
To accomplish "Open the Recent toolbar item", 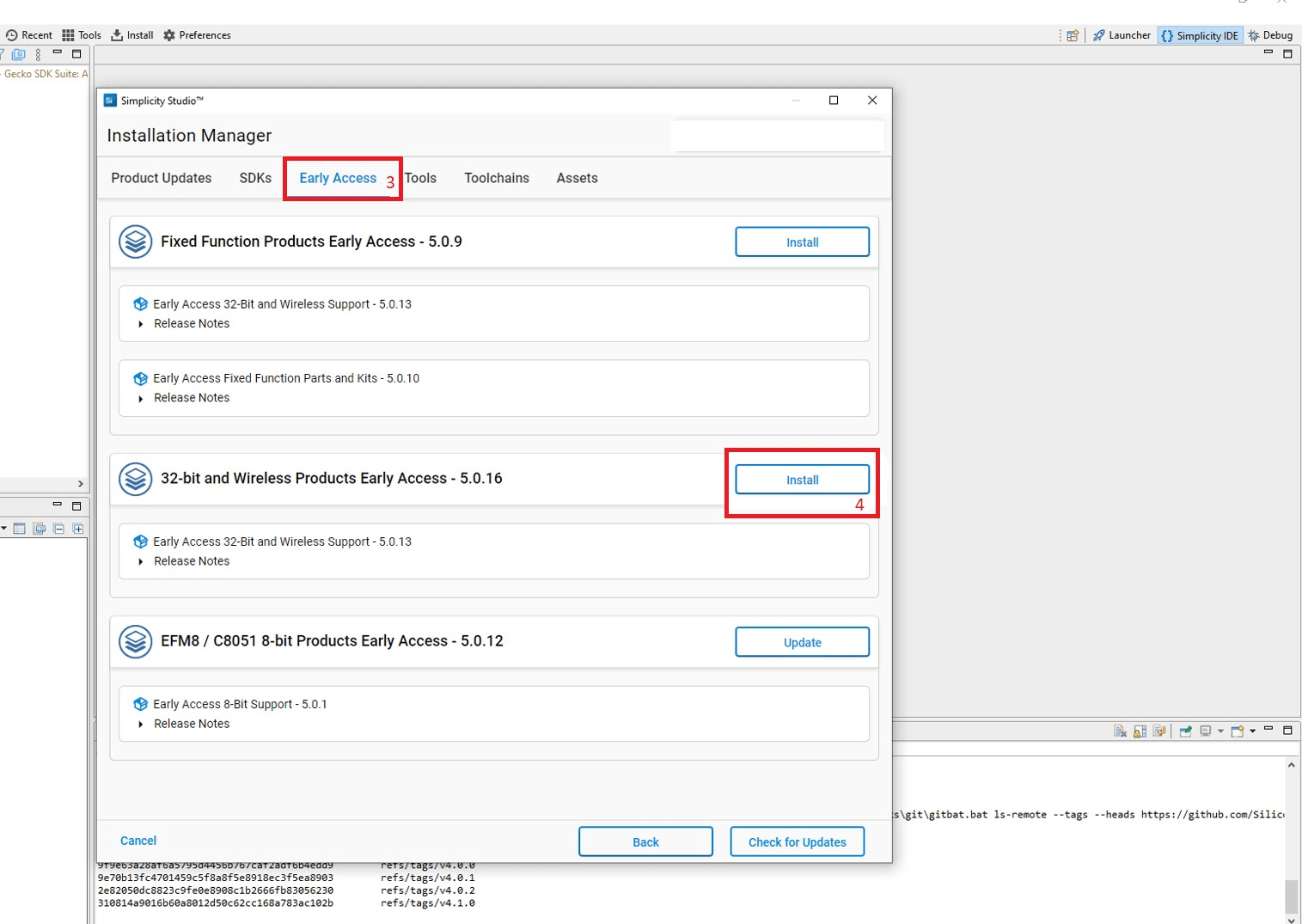I will [29, 35].
